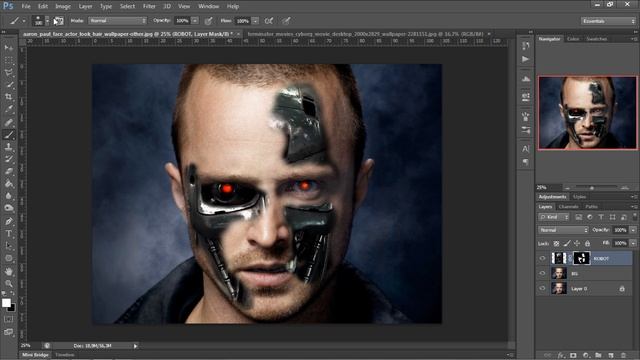Screen dimensions: 640x360
Task: Open the Character panel icon
Action: coord(526,149)
